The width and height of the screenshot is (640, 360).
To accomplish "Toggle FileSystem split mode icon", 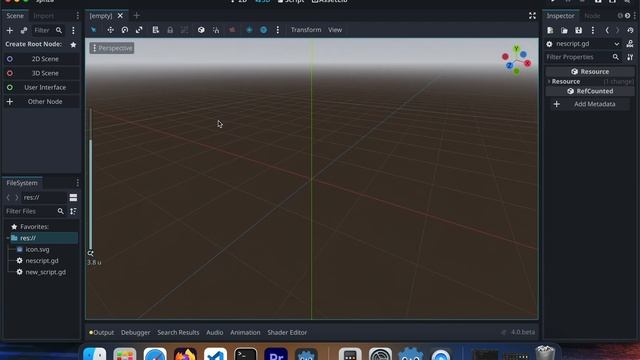I will [73, 198].
